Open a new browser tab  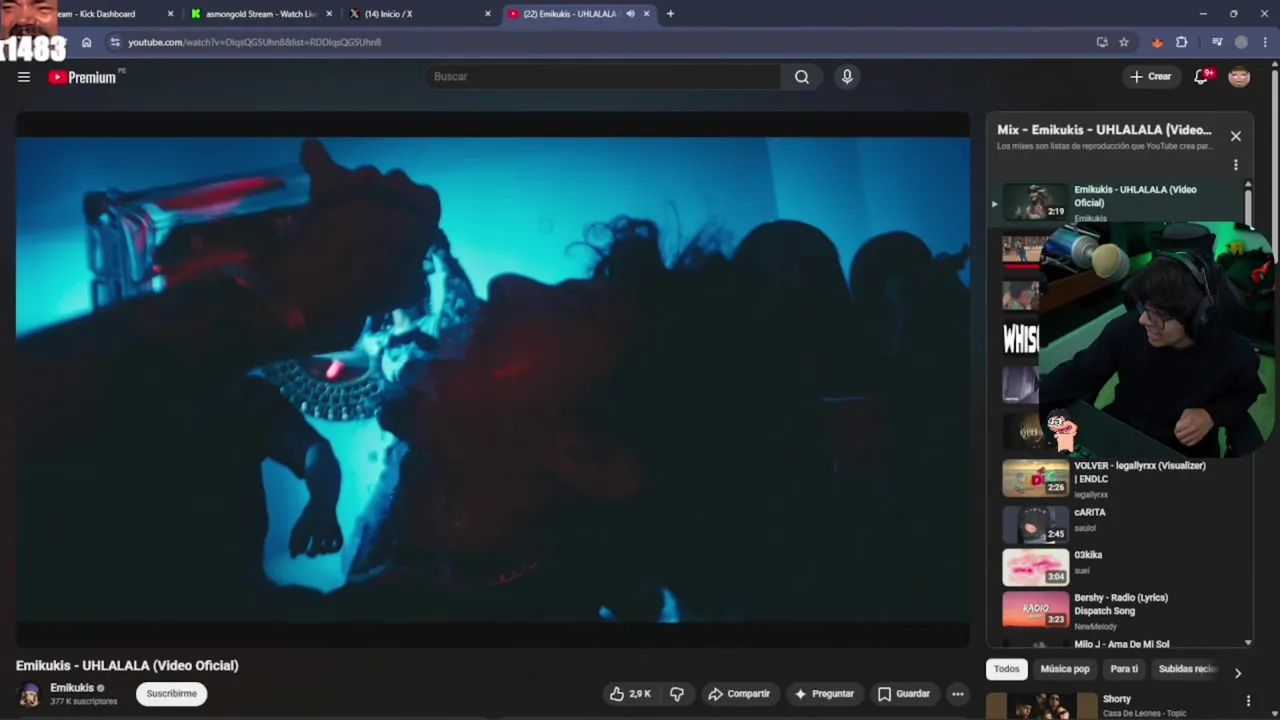[670, 14]
